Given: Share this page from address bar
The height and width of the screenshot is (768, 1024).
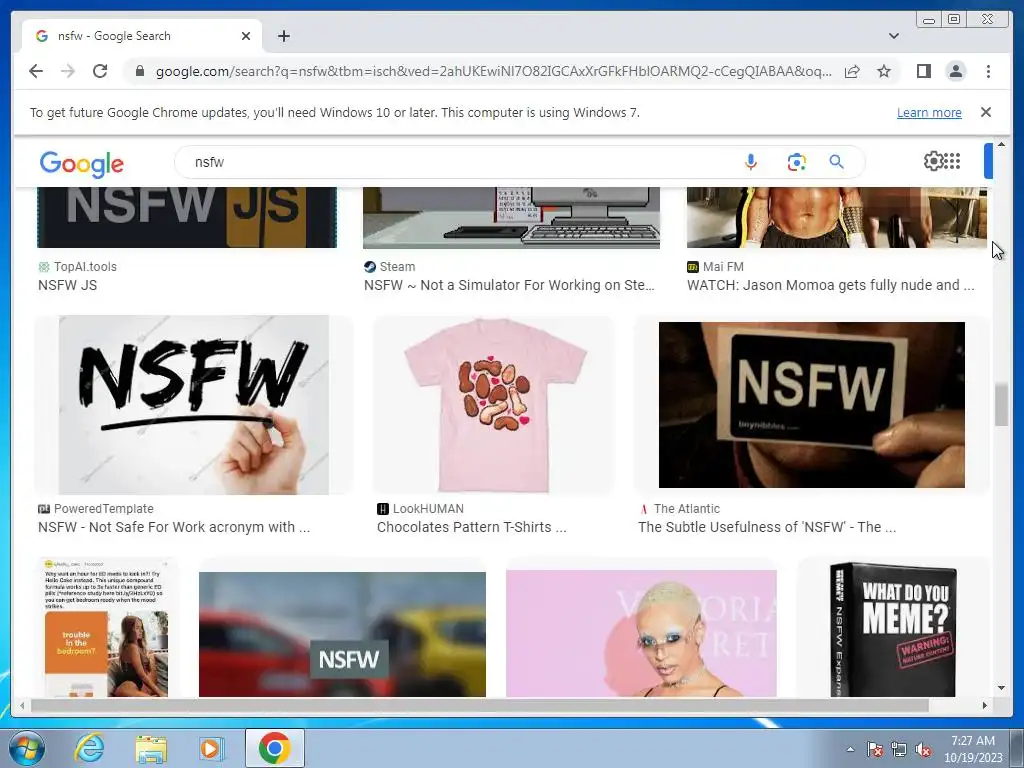Looking at the screenshot, I should [x=852, y=71].
